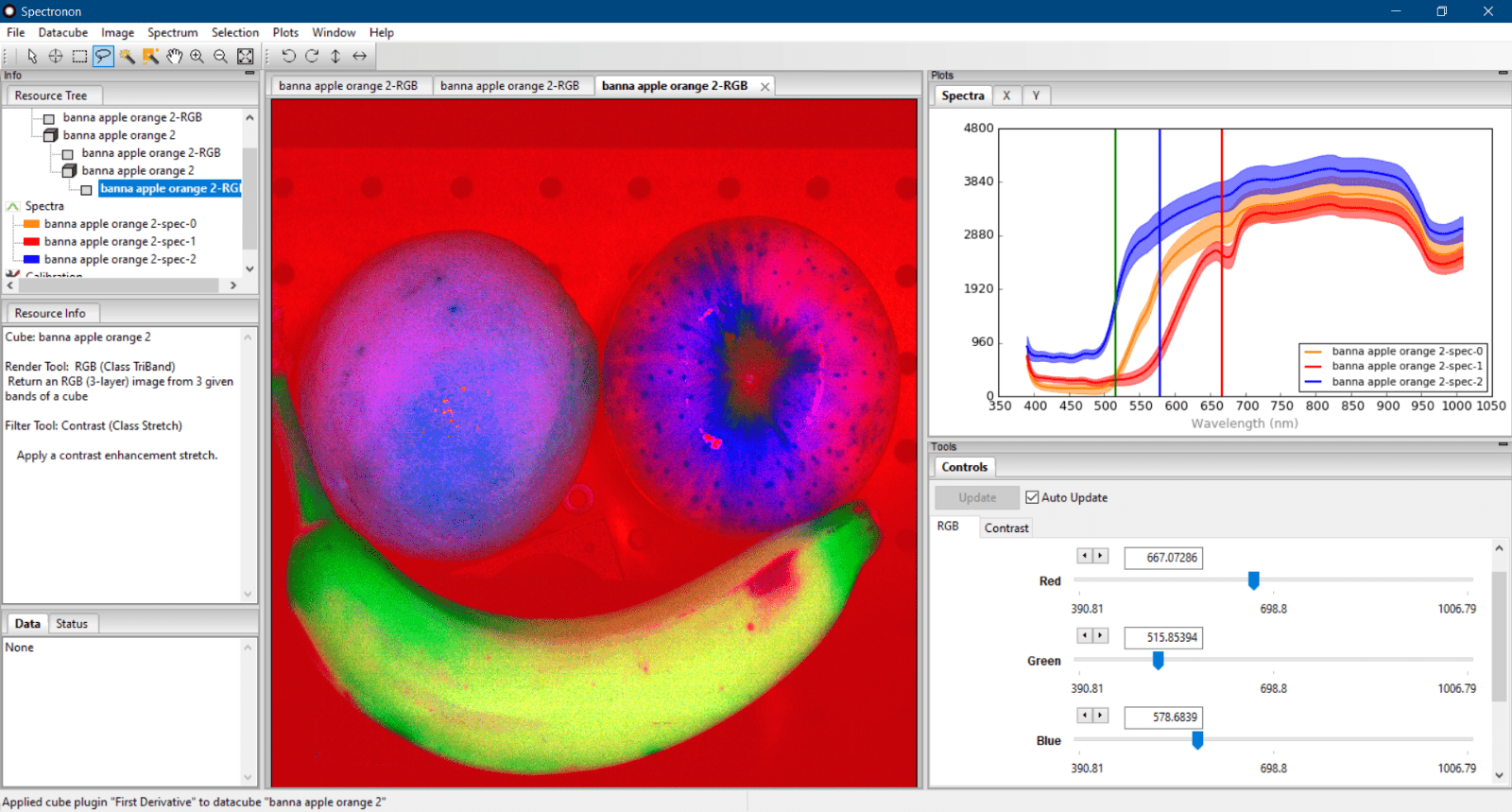Click the cube icon of highest datacube row
This screenshot has height=812, width=1512.
[51, 135]
